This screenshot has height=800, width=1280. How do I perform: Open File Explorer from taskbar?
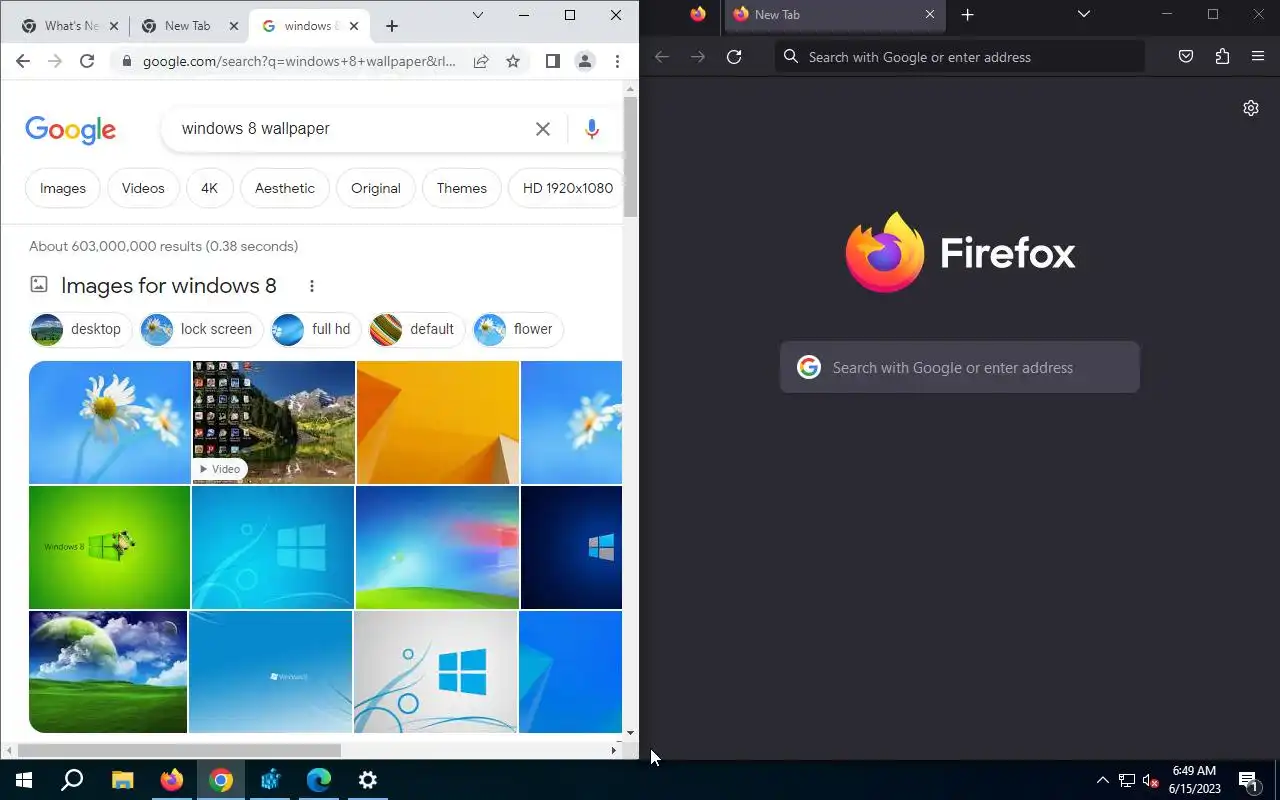coord(122,780)
